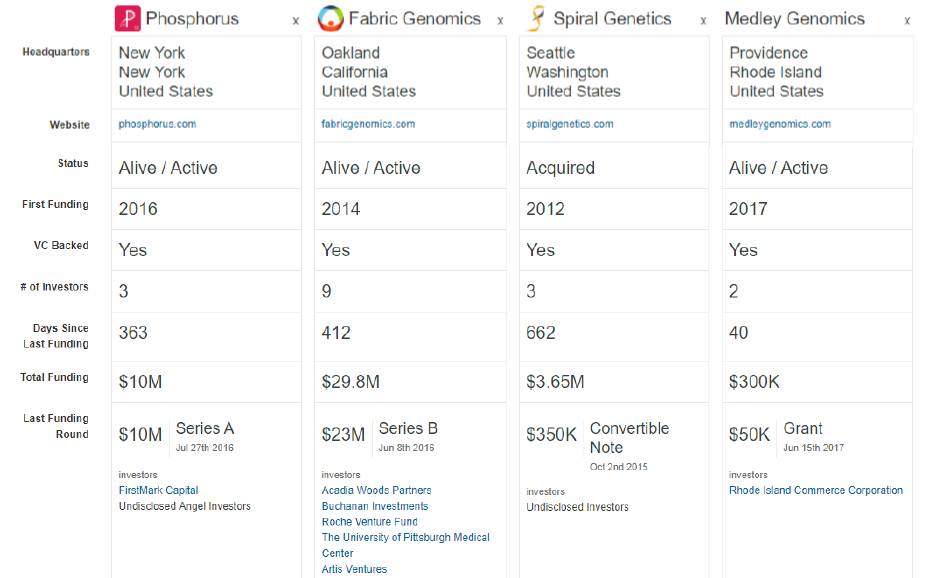Screen dimensions: 927x578
Task: Visit the fabricgenomics.com link
Action: (368, 125)
